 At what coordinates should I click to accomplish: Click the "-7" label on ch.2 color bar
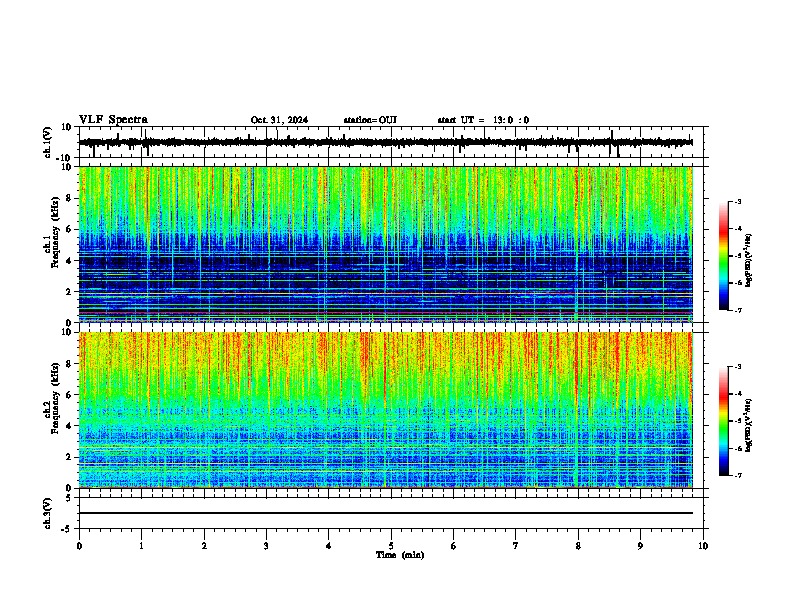pyautogui.click(x=737, y=475)
